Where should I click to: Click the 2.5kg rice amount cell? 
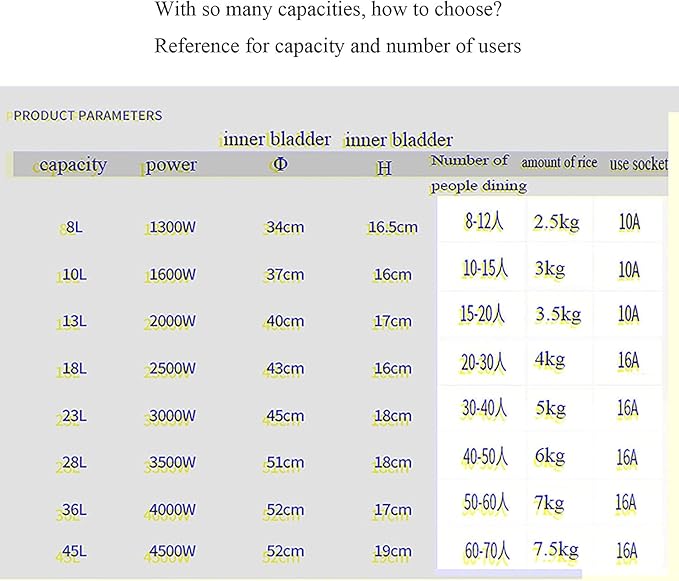click(556, 222)
